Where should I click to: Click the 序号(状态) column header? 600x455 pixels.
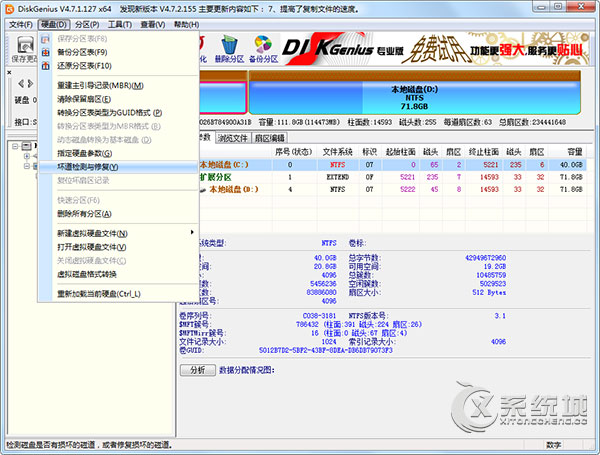point(293,152)
